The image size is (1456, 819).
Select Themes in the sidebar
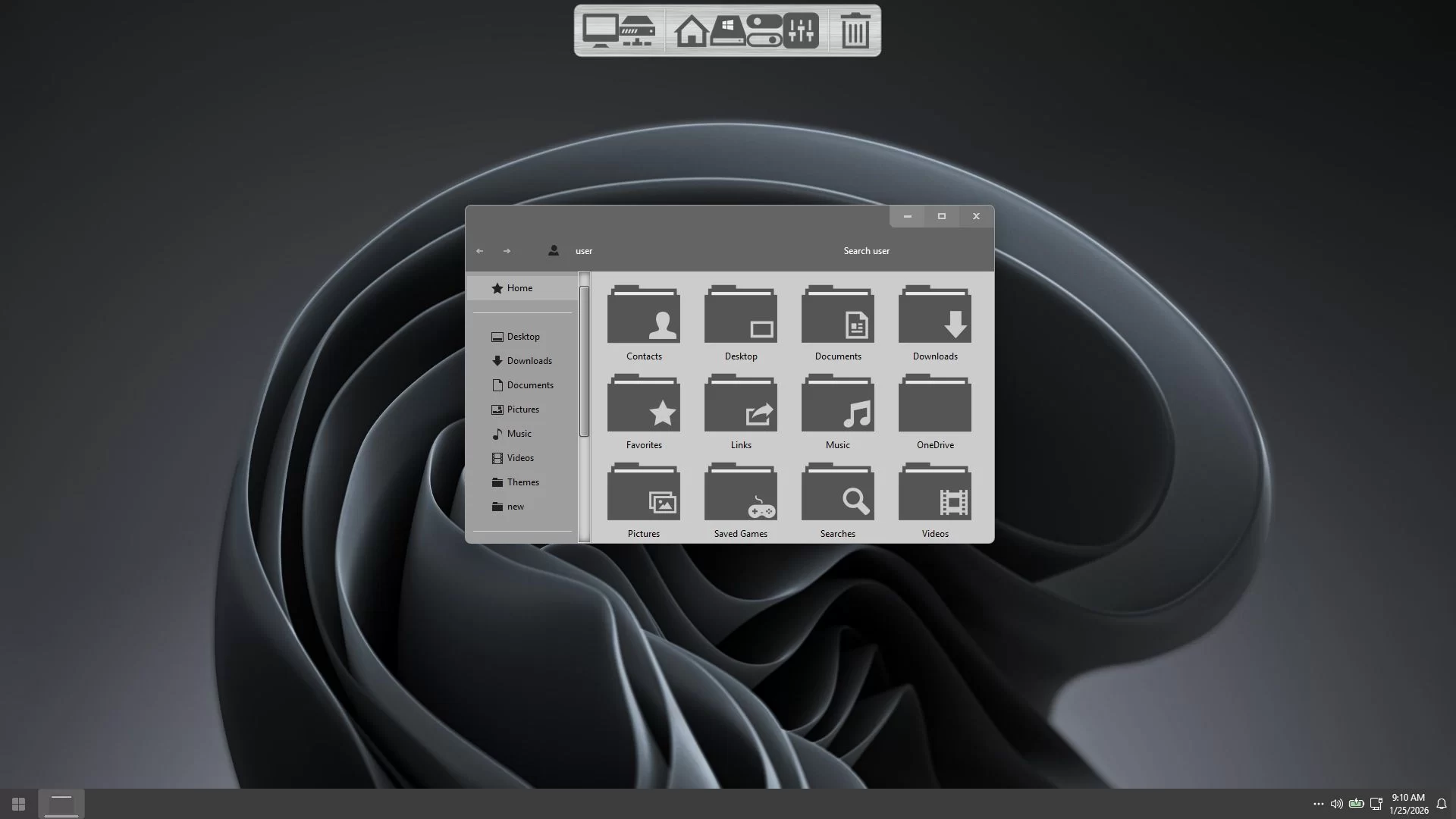point(522,482)
